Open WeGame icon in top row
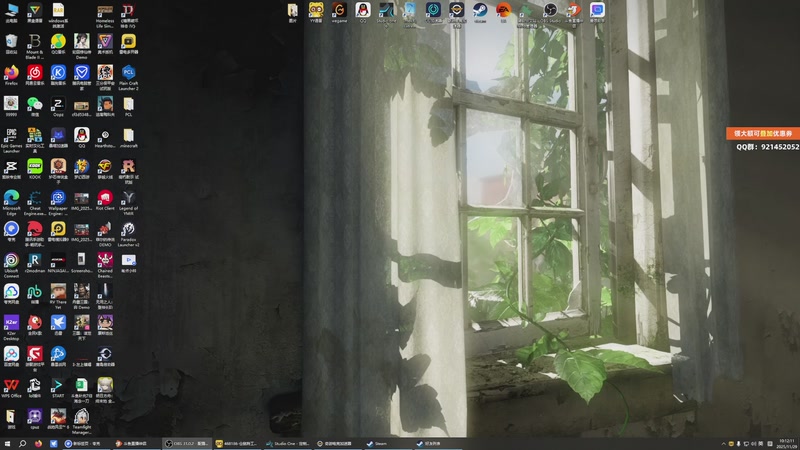The image size is (800, 450). pos(339,12)
